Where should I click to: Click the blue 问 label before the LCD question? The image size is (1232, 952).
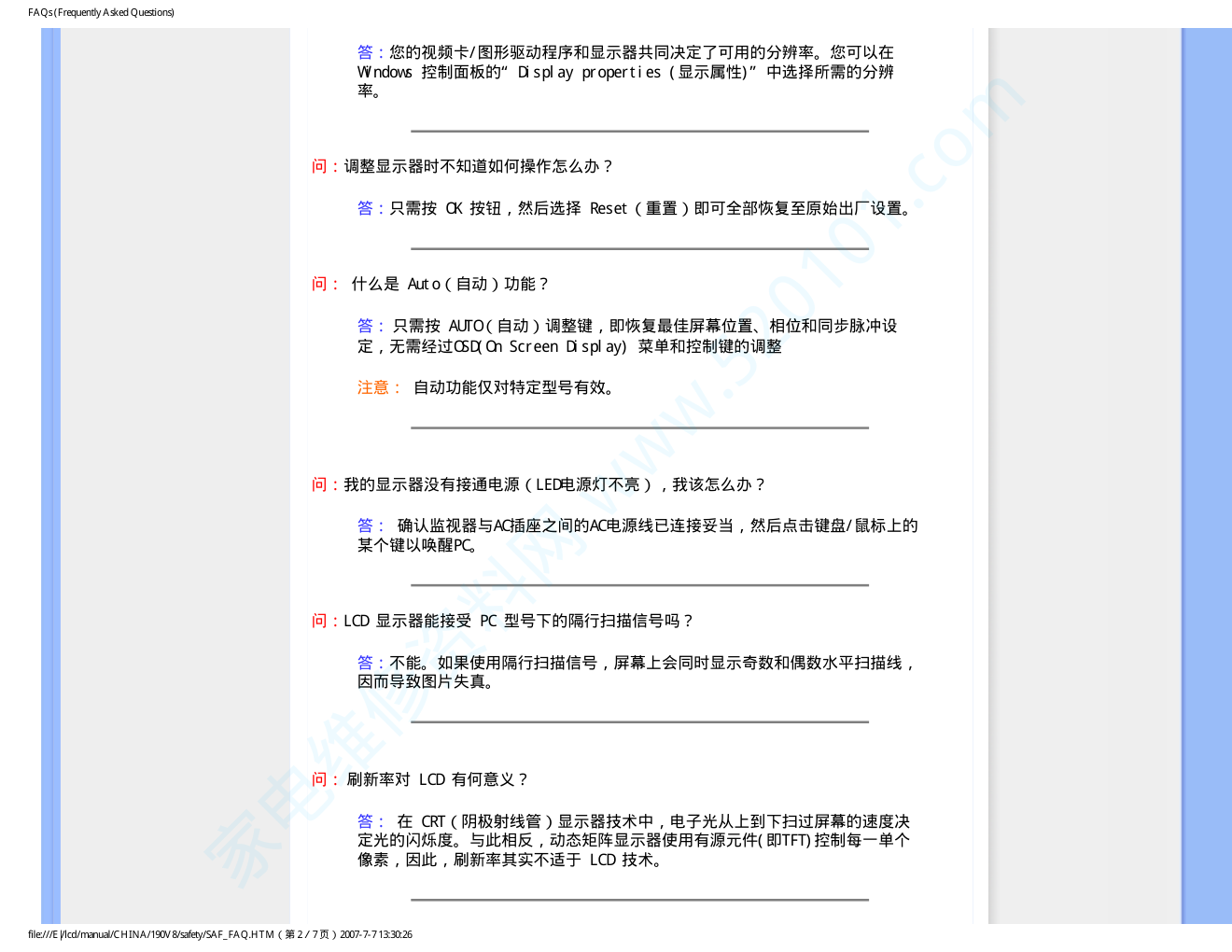(x=319, y=621)
